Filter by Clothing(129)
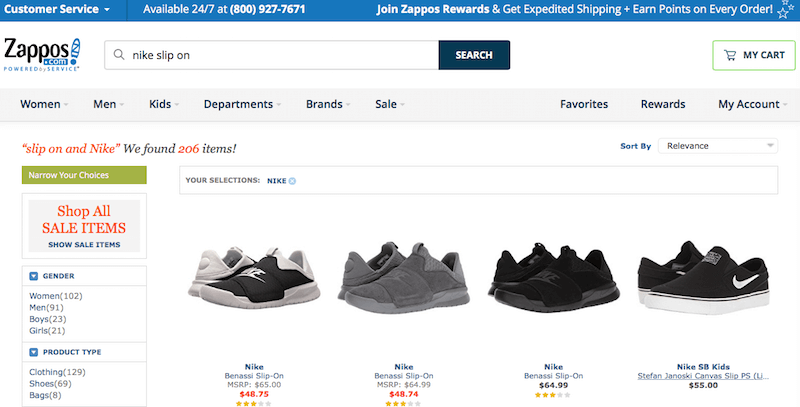Screen dimensions: 800x407 57,372
